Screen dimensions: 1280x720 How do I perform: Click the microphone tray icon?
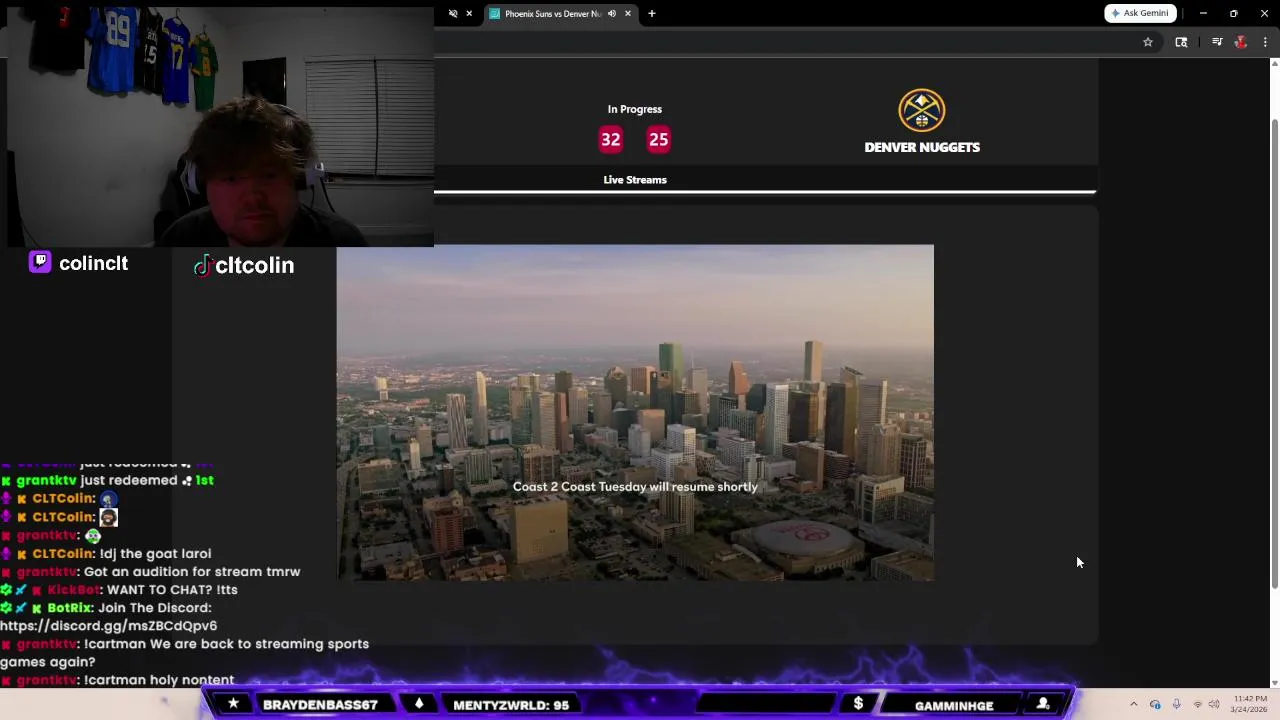(x=1176, y=704)
